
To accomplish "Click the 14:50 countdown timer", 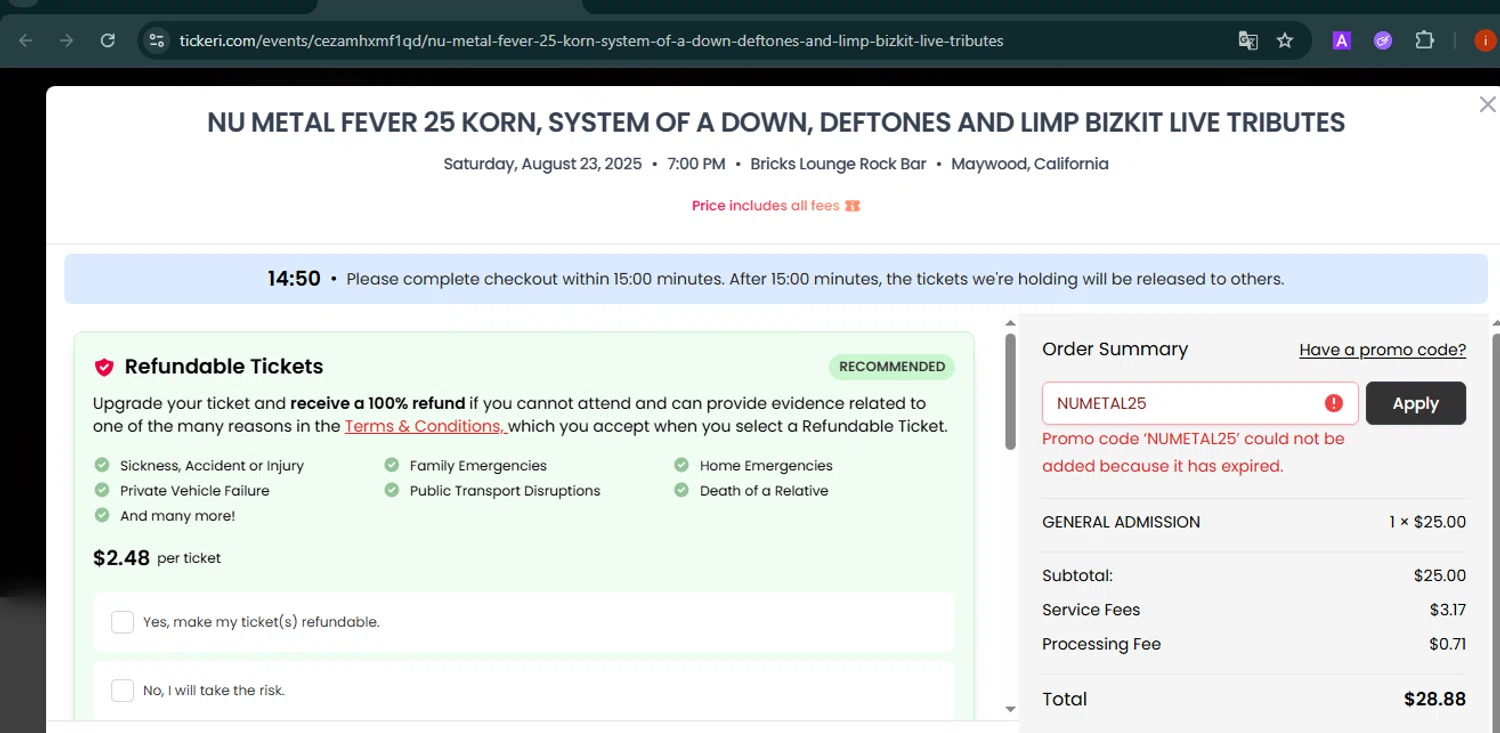I will tap(294, 279).
